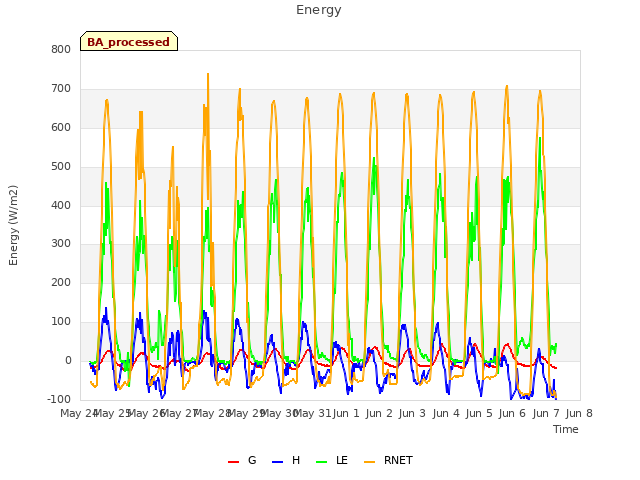Click the 400 y-axis tick value
640x480 pixels.
coord(61,205)
